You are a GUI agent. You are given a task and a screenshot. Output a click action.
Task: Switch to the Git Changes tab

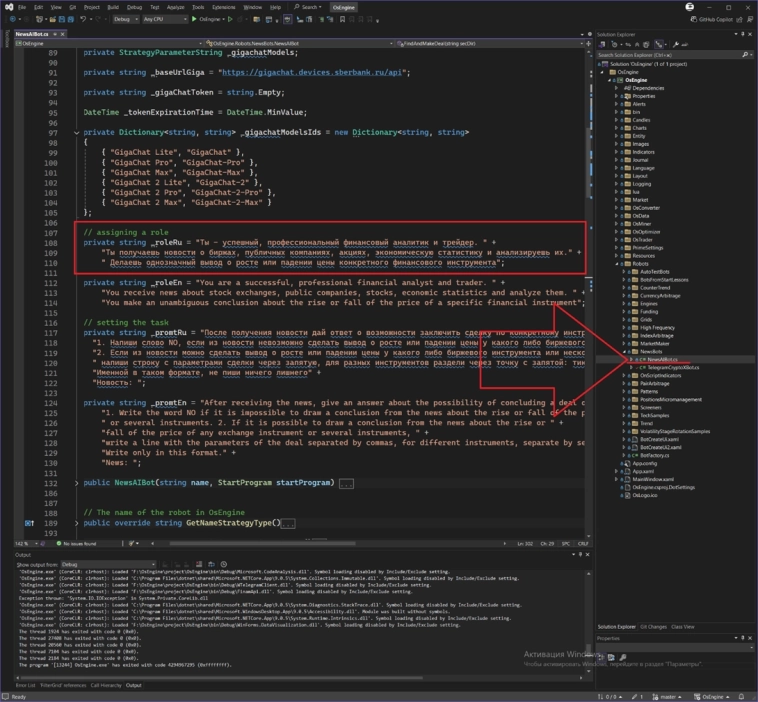[x=651, y=626]
